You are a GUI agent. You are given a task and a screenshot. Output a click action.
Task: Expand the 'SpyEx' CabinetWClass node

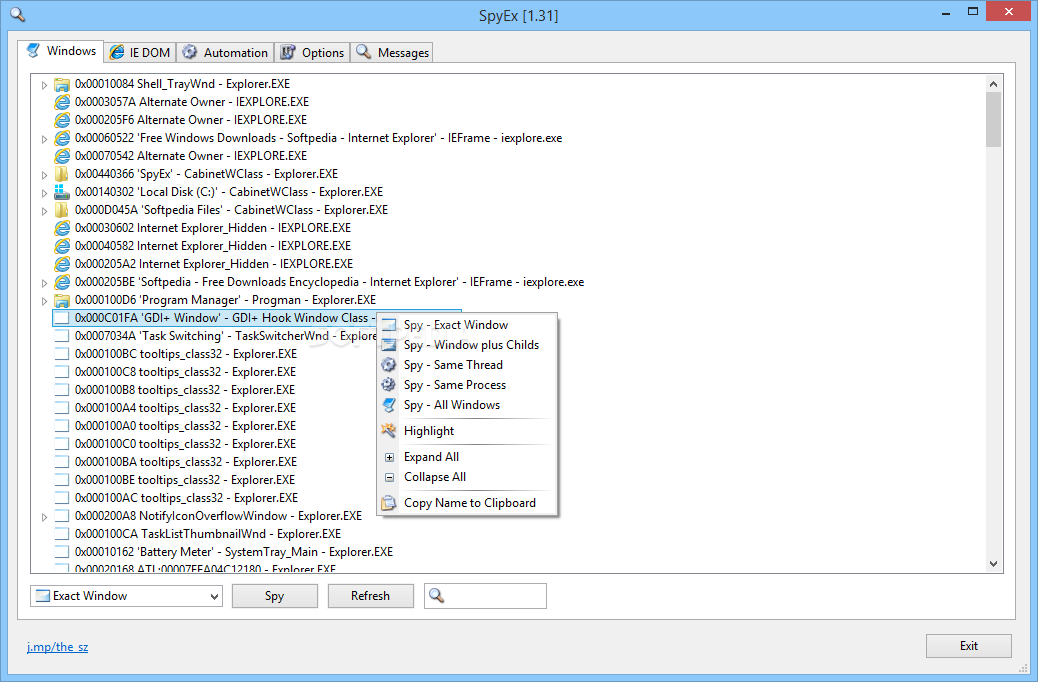pyautogui.click(x=44, y=175)
